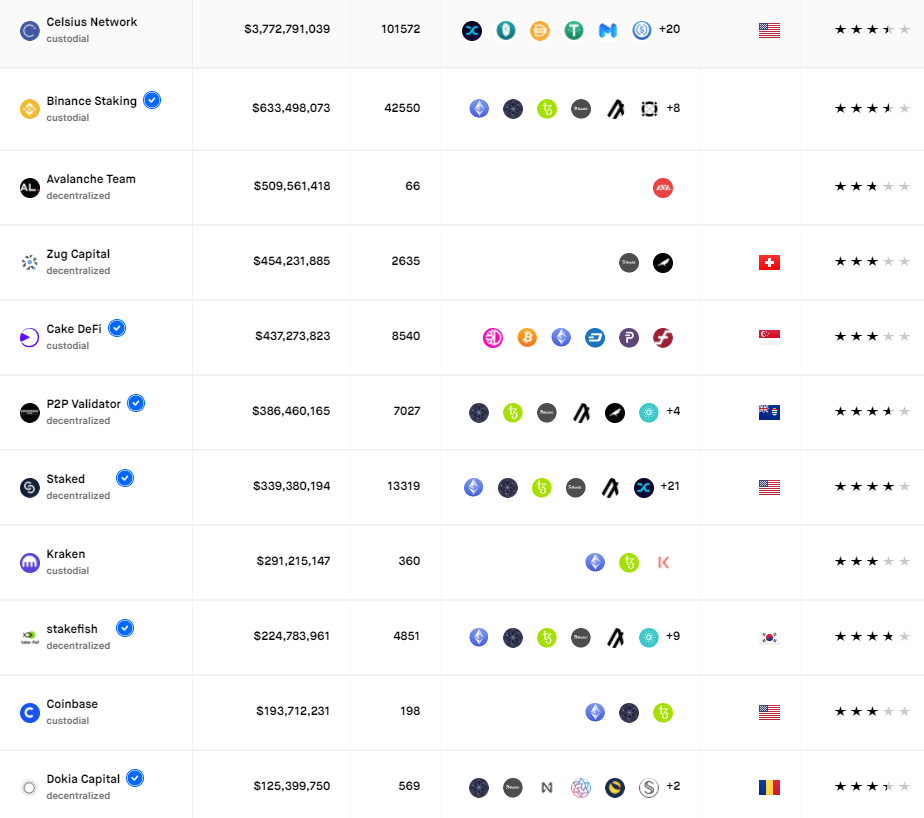Image resolution: width=924 pixels, height=818 pixels.
Task: Click the verified badge beside P2P Validator
Action: [x=136, y=403]
